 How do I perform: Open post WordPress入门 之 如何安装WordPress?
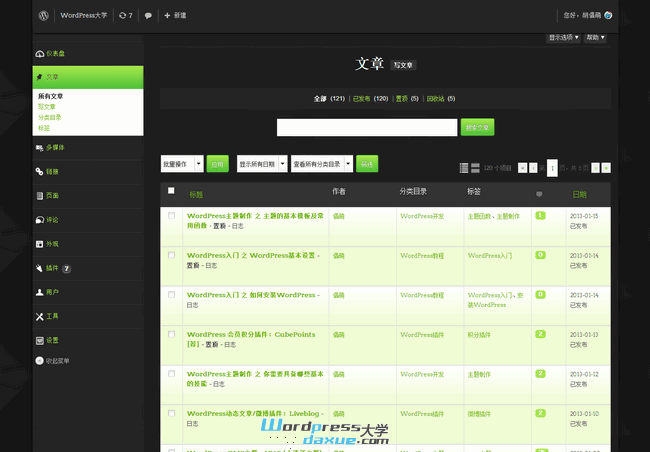[x=253, y=295]
